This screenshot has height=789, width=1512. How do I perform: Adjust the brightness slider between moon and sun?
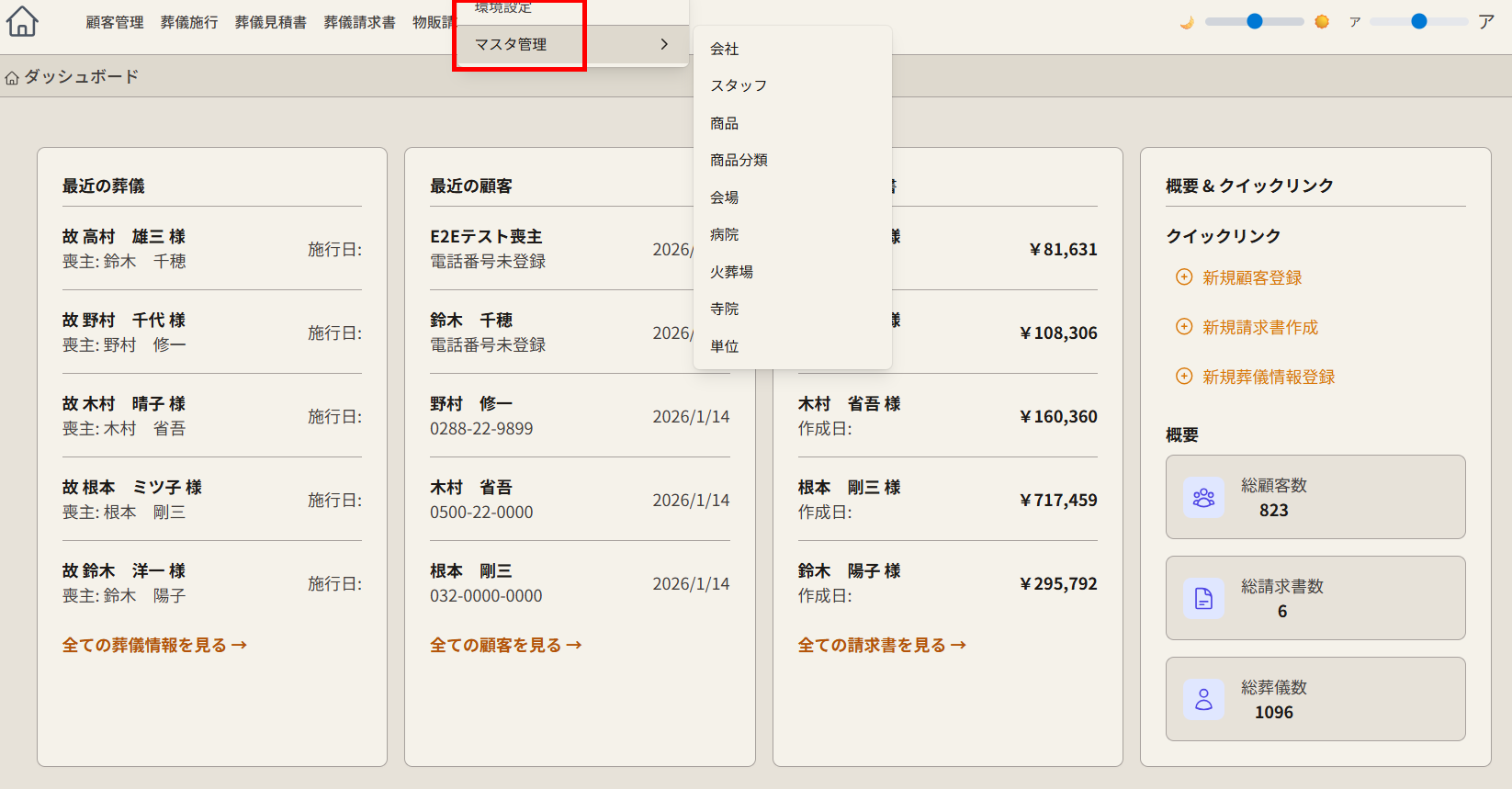(x=1254, y=21)
